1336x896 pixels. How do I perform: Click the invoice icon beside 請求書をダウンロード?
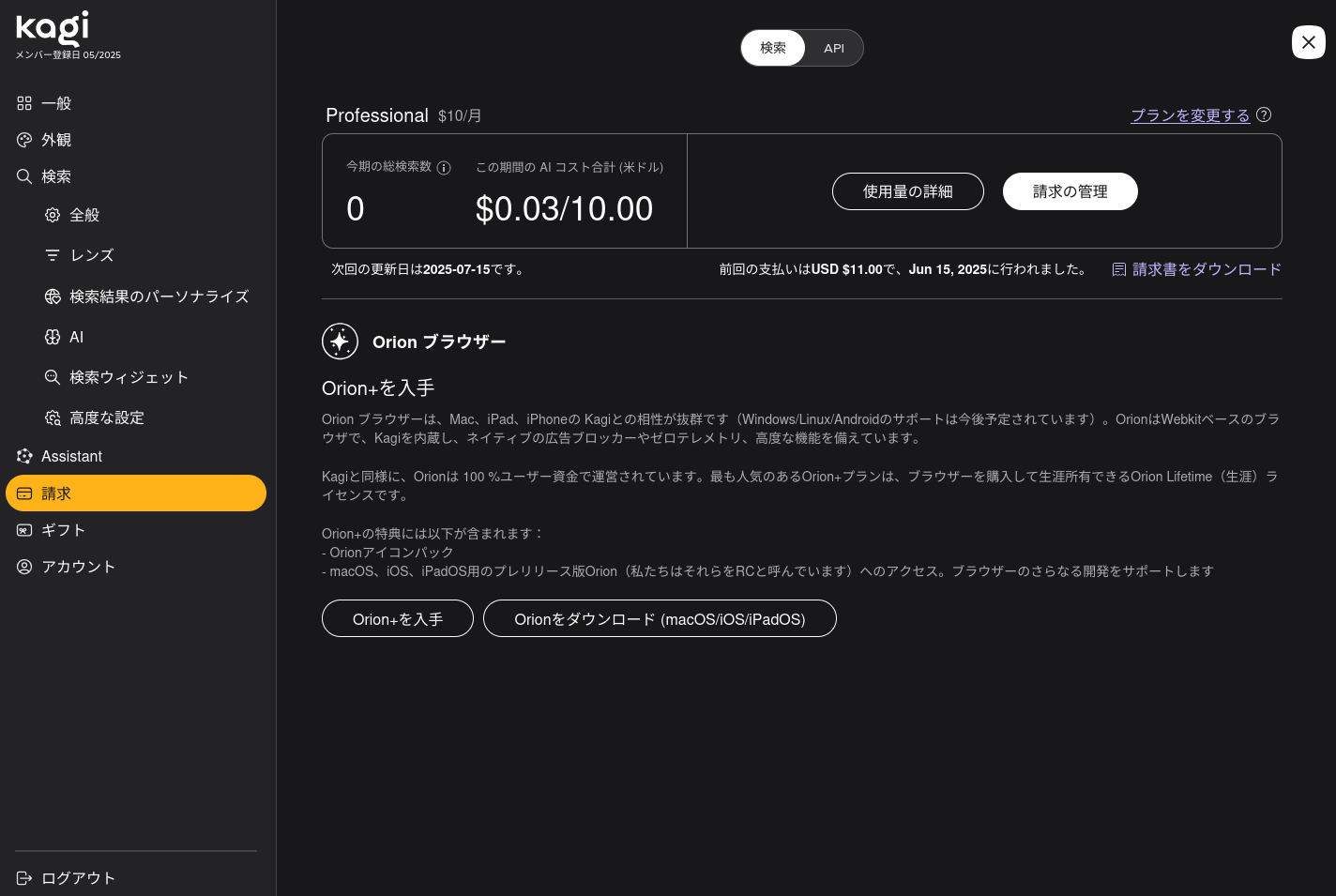click(1119, 270)
